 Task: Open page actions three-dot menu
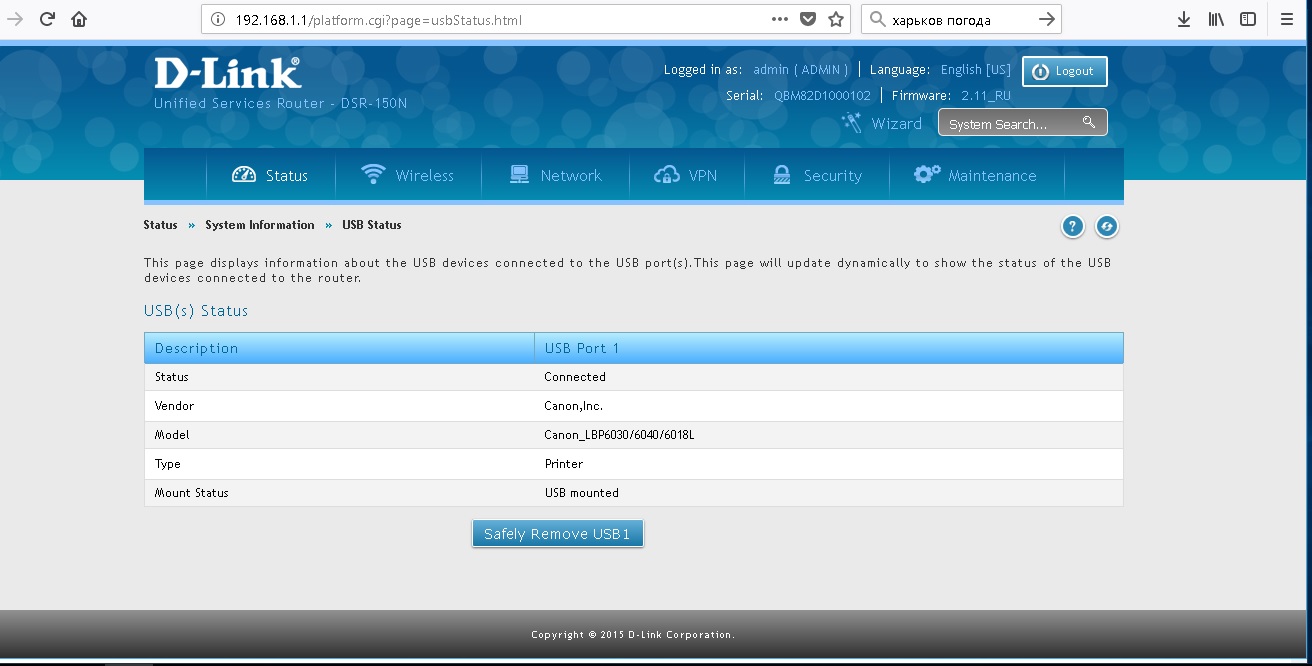[780, 19]
